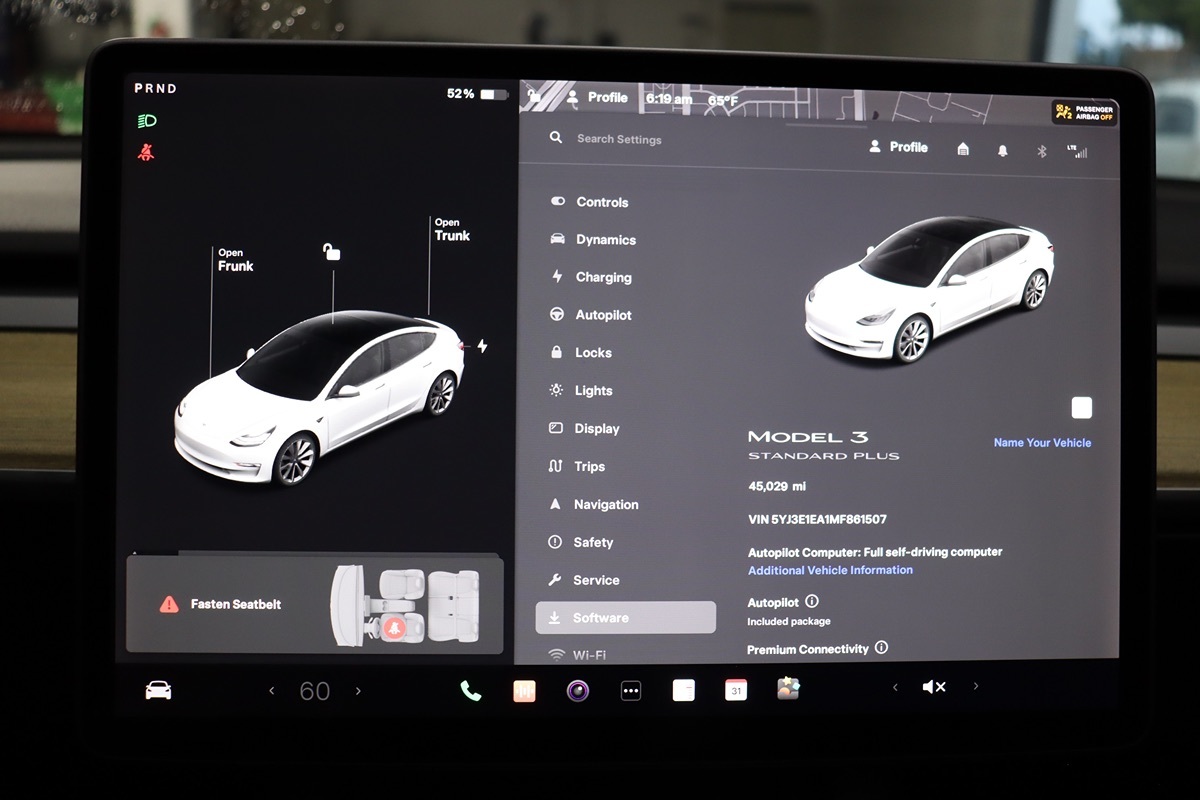Tap the LTE signal strength icon
The width and height of the screenshot is (1200, 800).
click(1077, 151)
